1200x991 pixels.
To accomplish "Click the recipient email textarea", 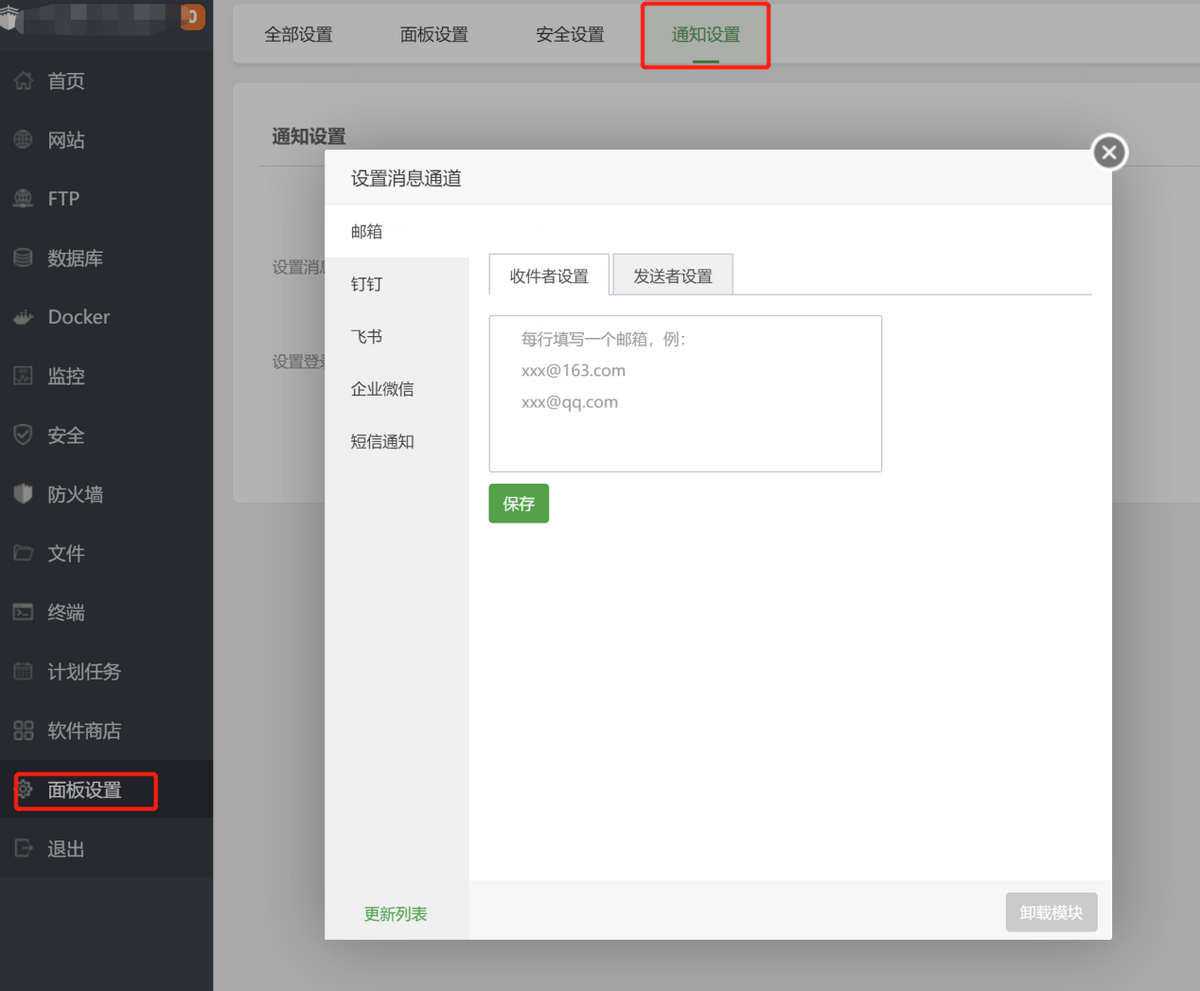I will 685,393.
